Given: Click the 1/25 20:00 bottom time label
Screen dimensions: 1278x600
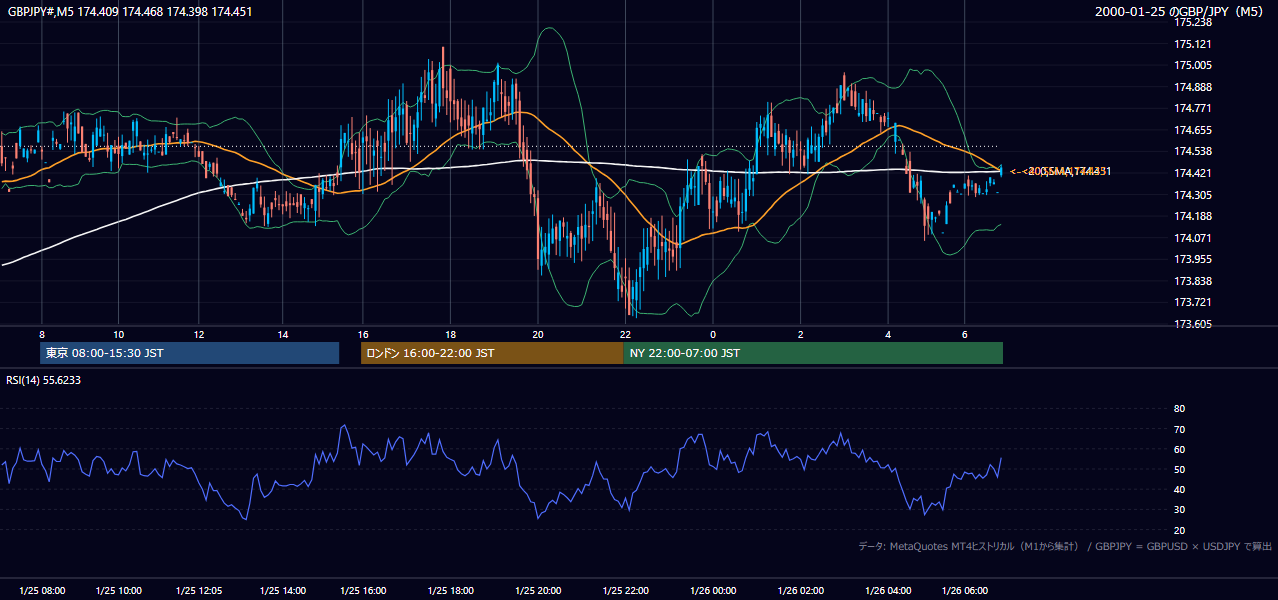Looking at the screenshot, I should pos(538,591).
